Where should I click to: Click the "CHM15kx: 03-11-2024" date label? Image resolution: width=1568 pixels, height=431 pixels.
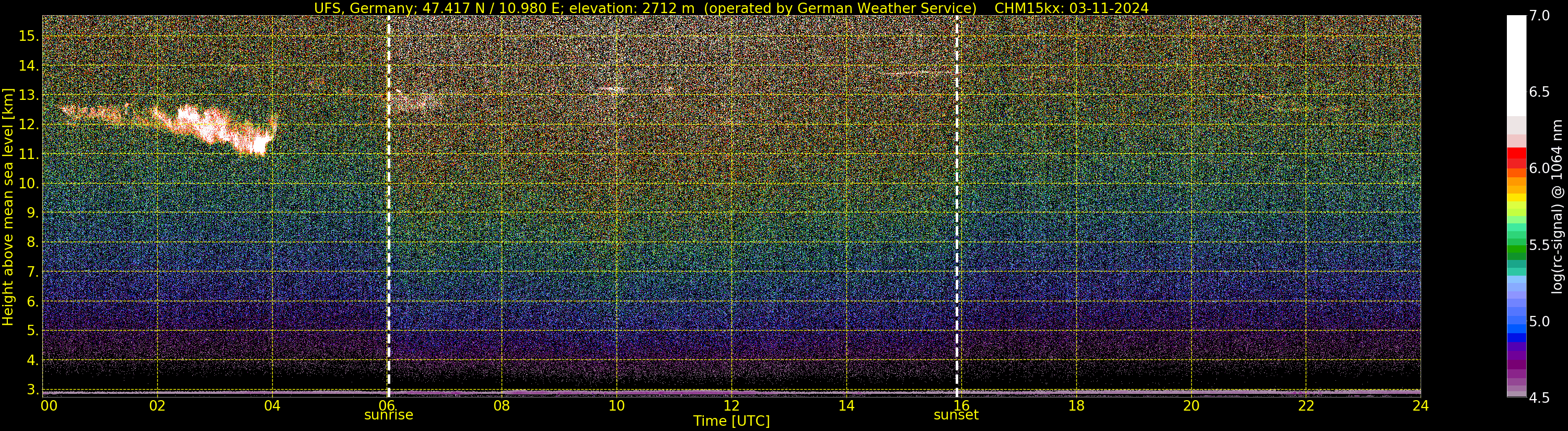pos(1071,8)
